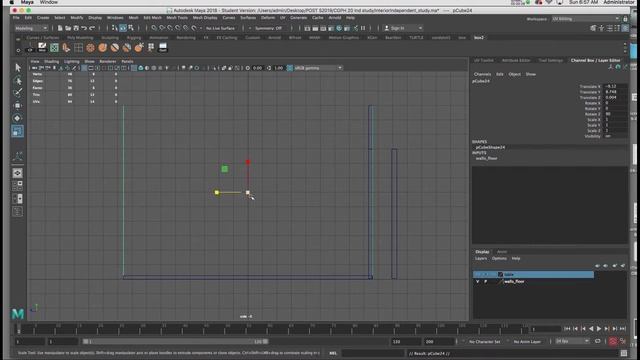The width and height of the screenshot is (640, 360).
Task: Open Layers menu in layer editor
Action: point(481,258)
